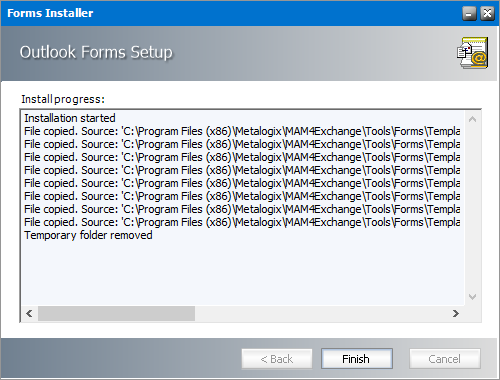The width and height of the screenshot is (500, 380).
Task: Click the blank area inside the log box
Action: tap(243, 272)
